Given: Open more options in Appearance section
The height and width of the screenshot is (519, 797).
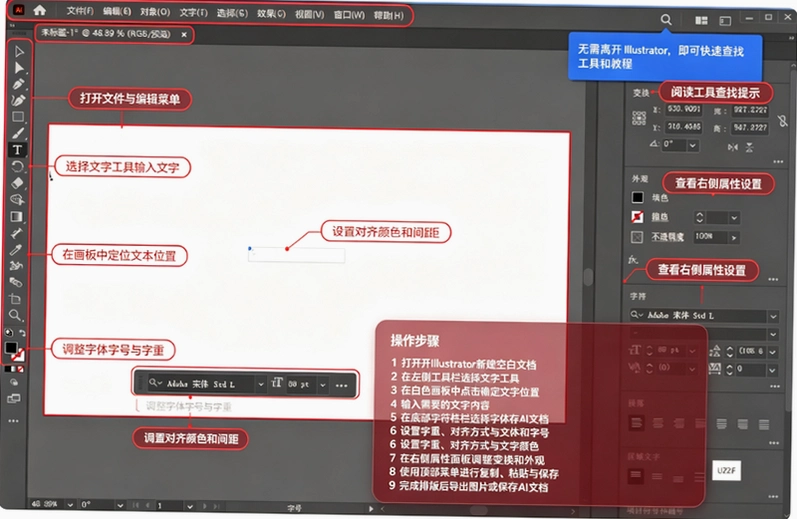Looking at the screenshot, I should tap(773, 280).
